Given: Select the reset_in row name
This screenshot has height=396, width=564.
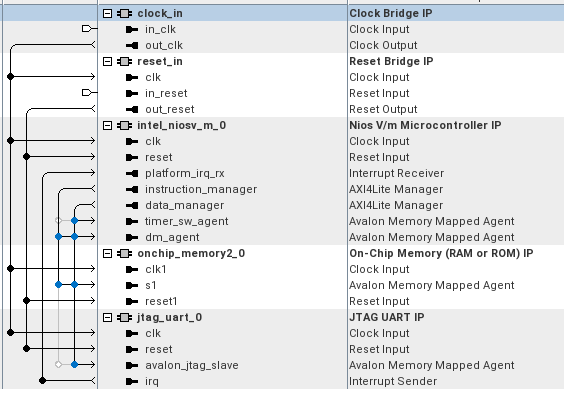Looking at the screenshot, I should 160,62.
